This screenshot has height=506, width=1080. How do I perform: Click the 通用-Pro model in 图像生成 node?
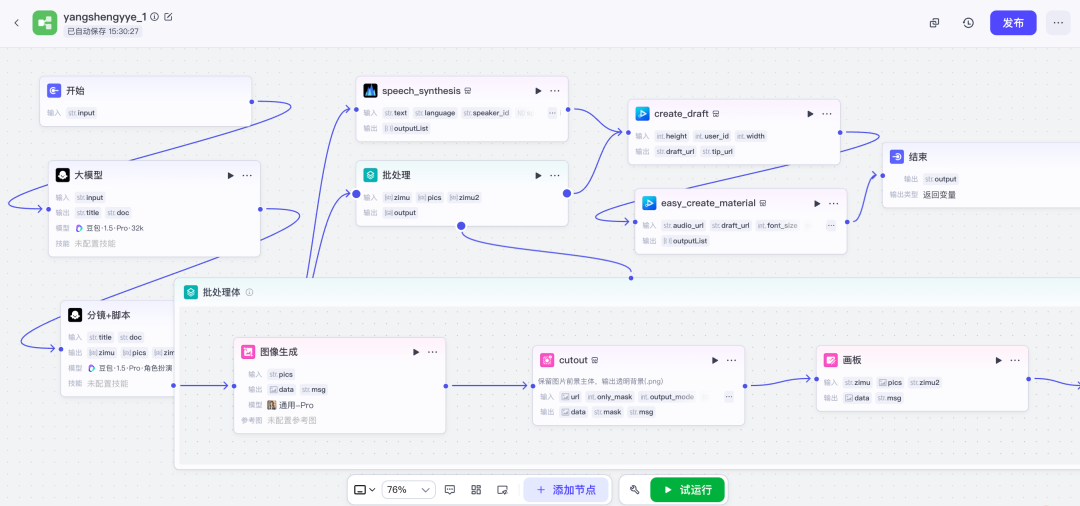pos(290,405)
